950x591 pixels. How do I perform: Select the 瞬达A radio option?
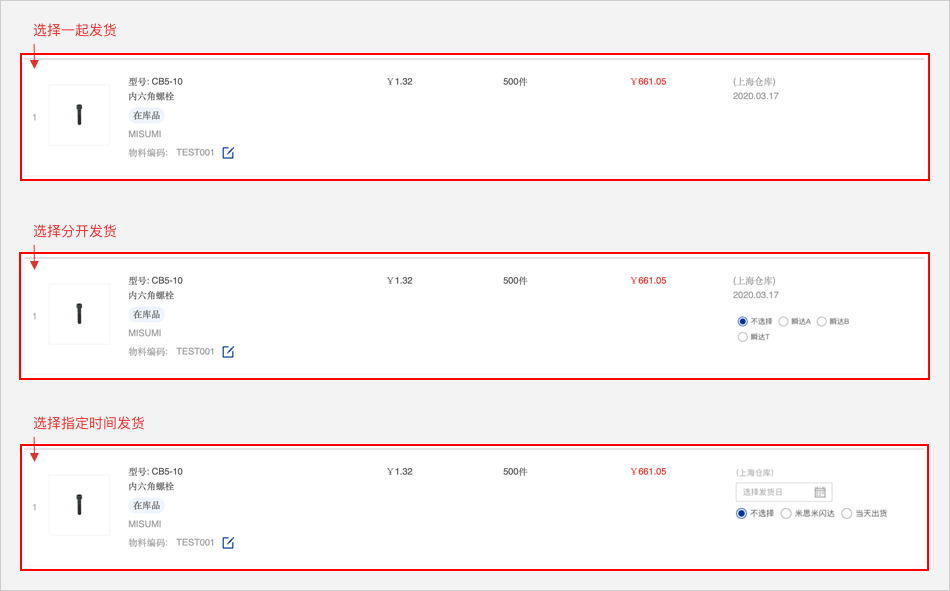pos(784,321)
